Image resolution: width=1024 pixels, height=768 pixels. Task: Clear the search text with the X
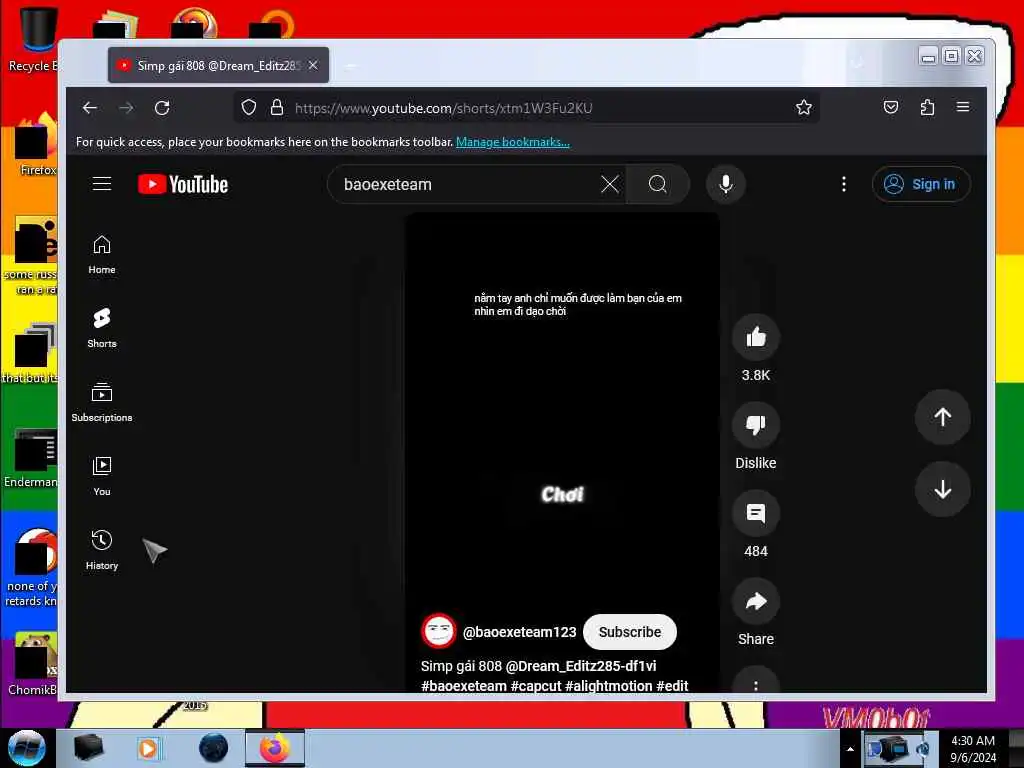[610, 184]
